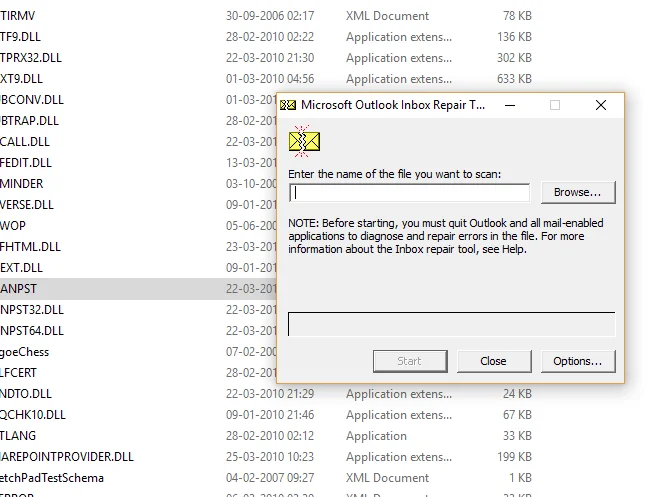Focus the file name input field

point(409,193)
